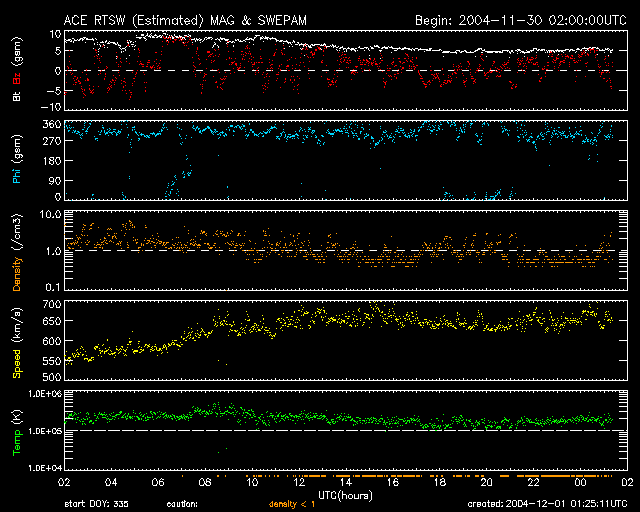Click the 10.0 tick on Density axis
The image size is (640, 512).
50,215
